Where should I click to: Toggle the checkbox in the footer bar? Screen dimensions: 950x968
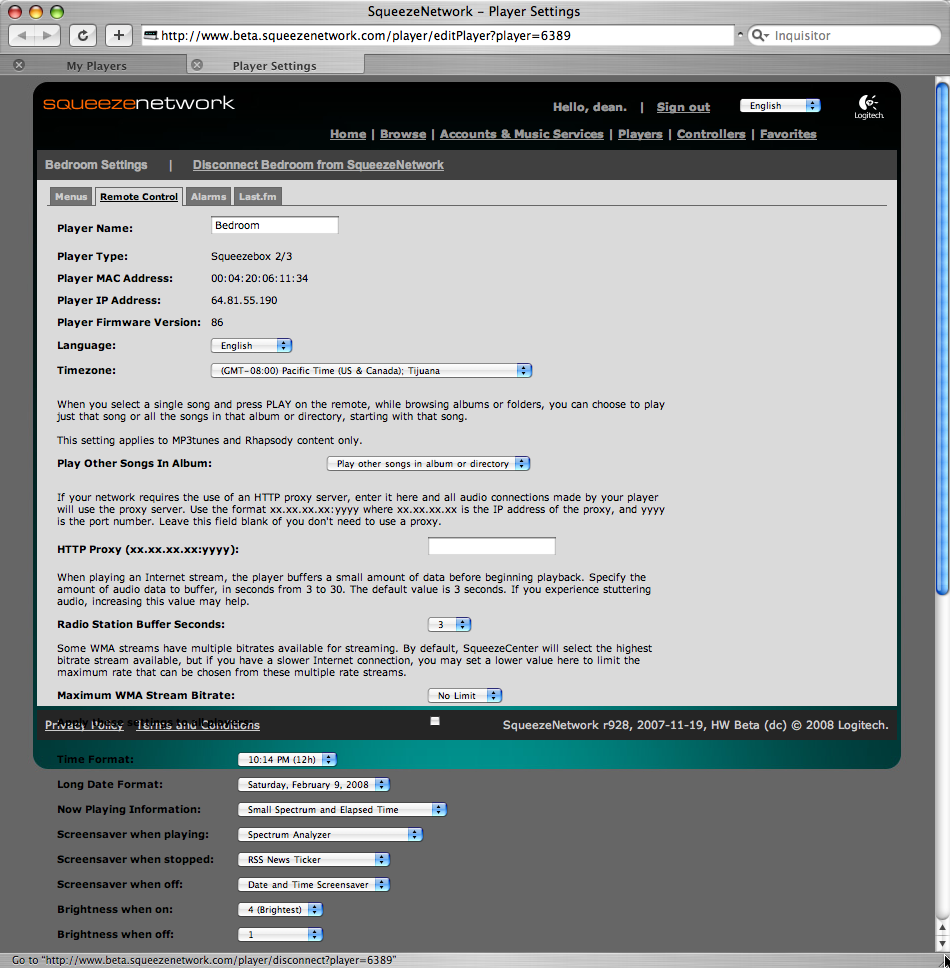pyautogui.click(x=434, y=720)
